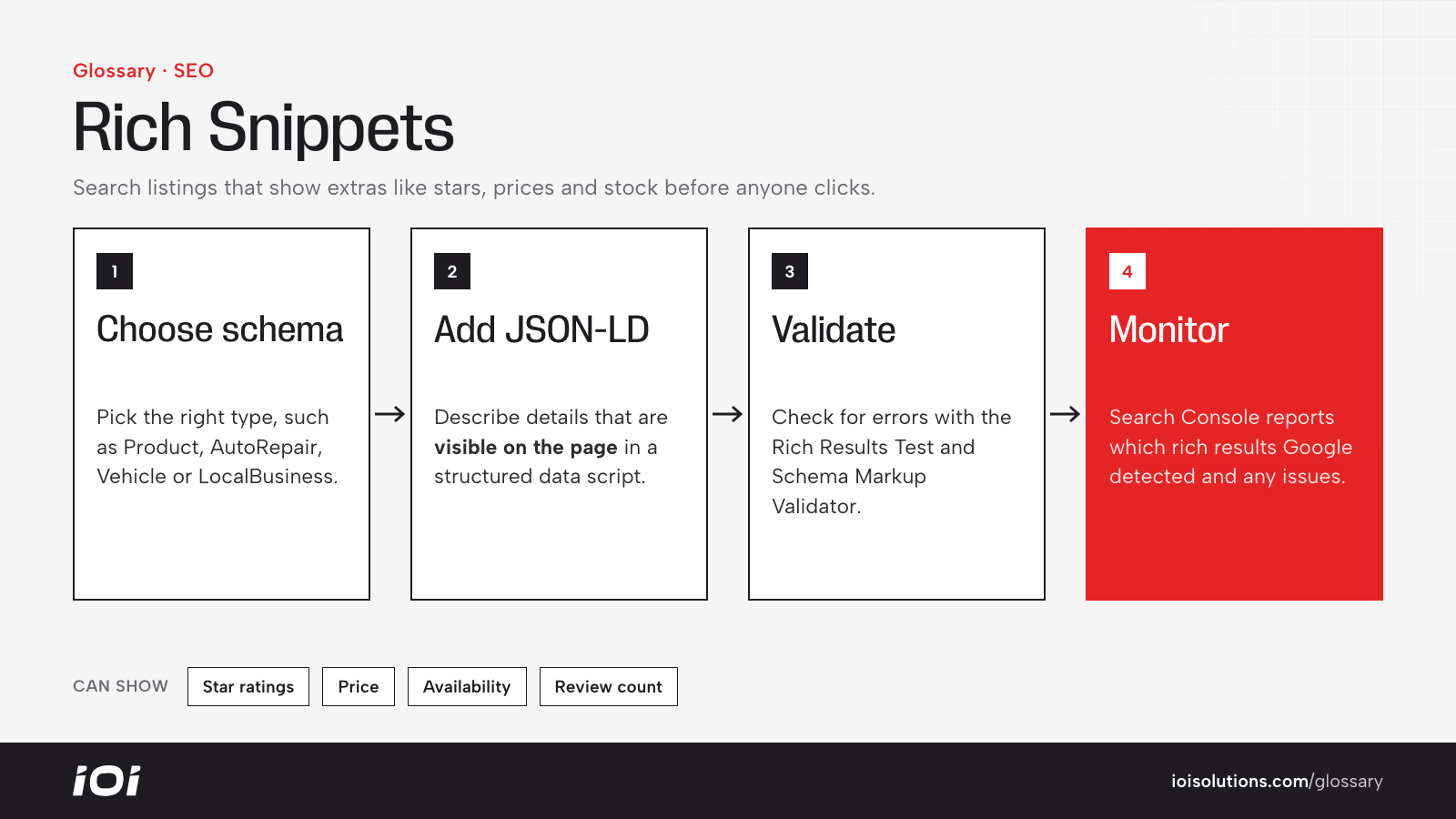Click the "CAN SHOW" label
Viewport: 1456px width, 819px height.
pyautogui.click(x=120, y=686)
